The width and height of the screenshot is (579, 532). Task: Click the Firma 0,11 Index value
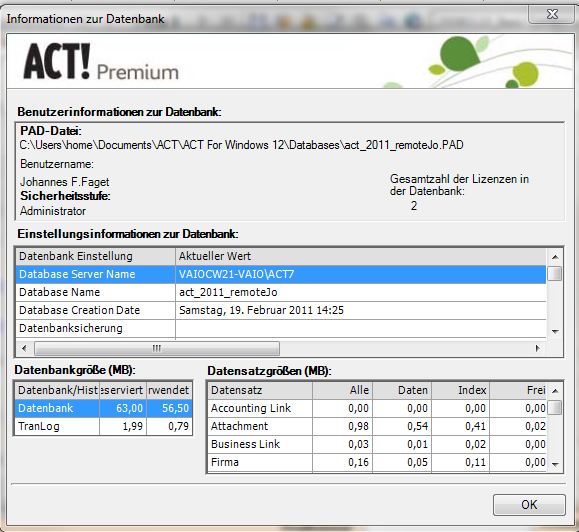(460, 462)
